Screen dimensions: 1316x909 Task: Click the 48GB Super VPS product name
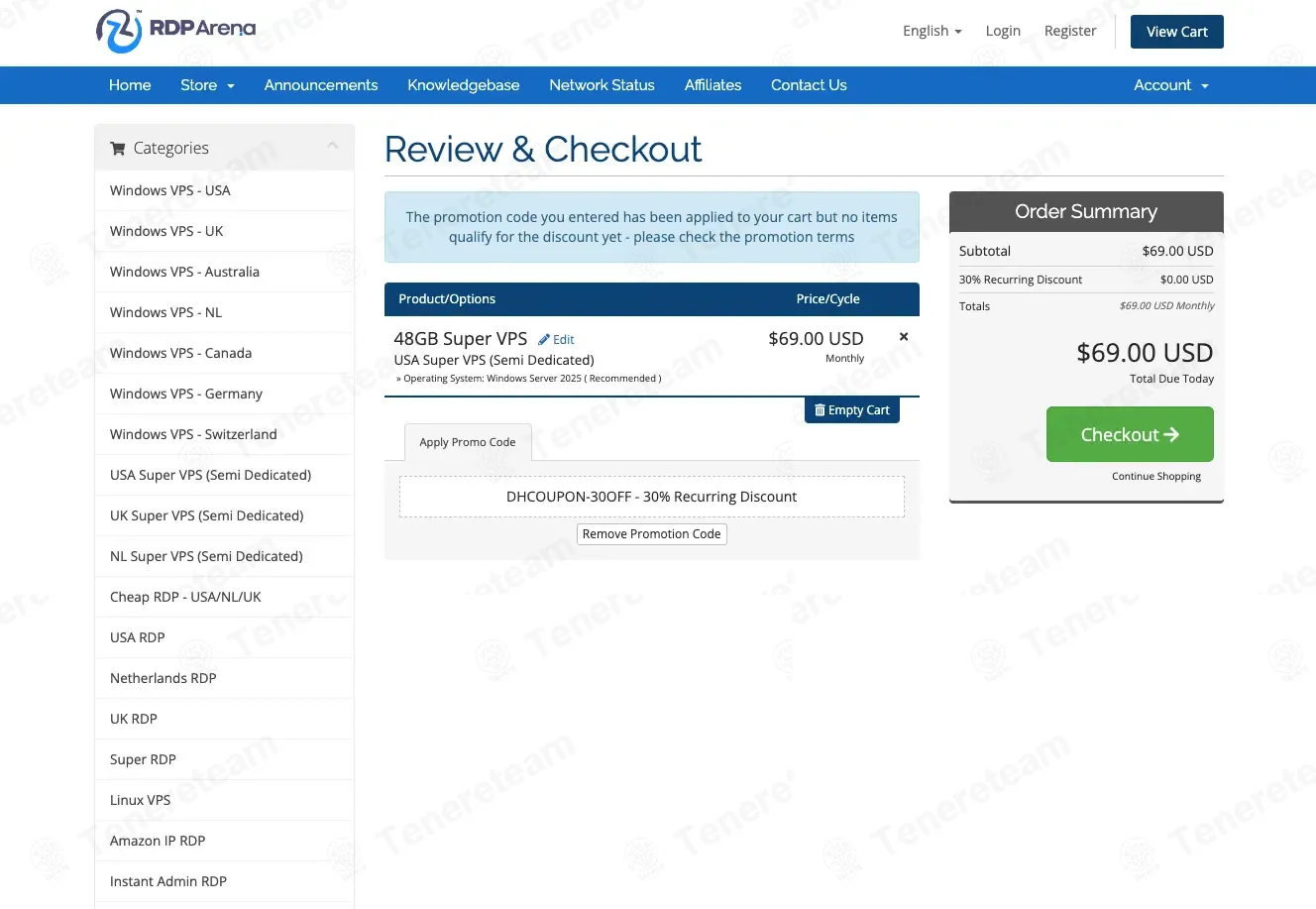pyautogui.click(x=461, y=339)
